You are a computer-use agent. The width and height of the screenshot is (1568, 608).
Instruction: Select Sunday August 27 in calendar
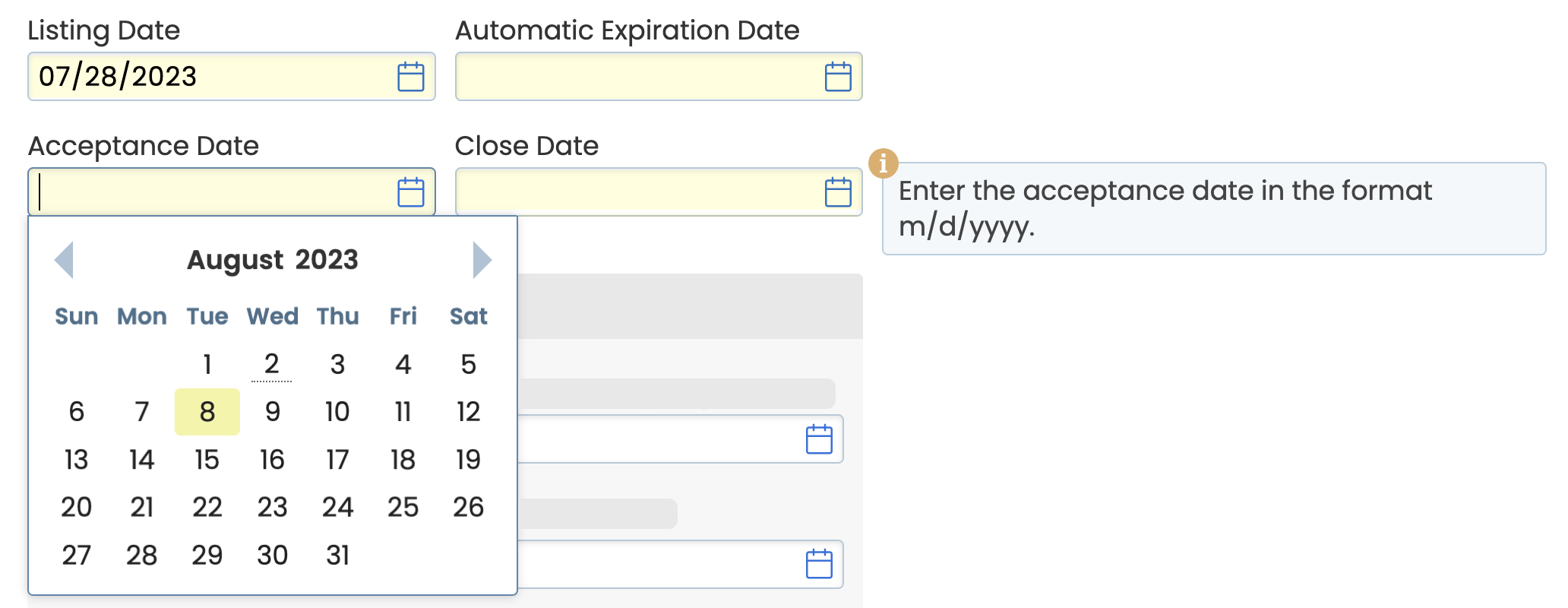click(77, 556)
